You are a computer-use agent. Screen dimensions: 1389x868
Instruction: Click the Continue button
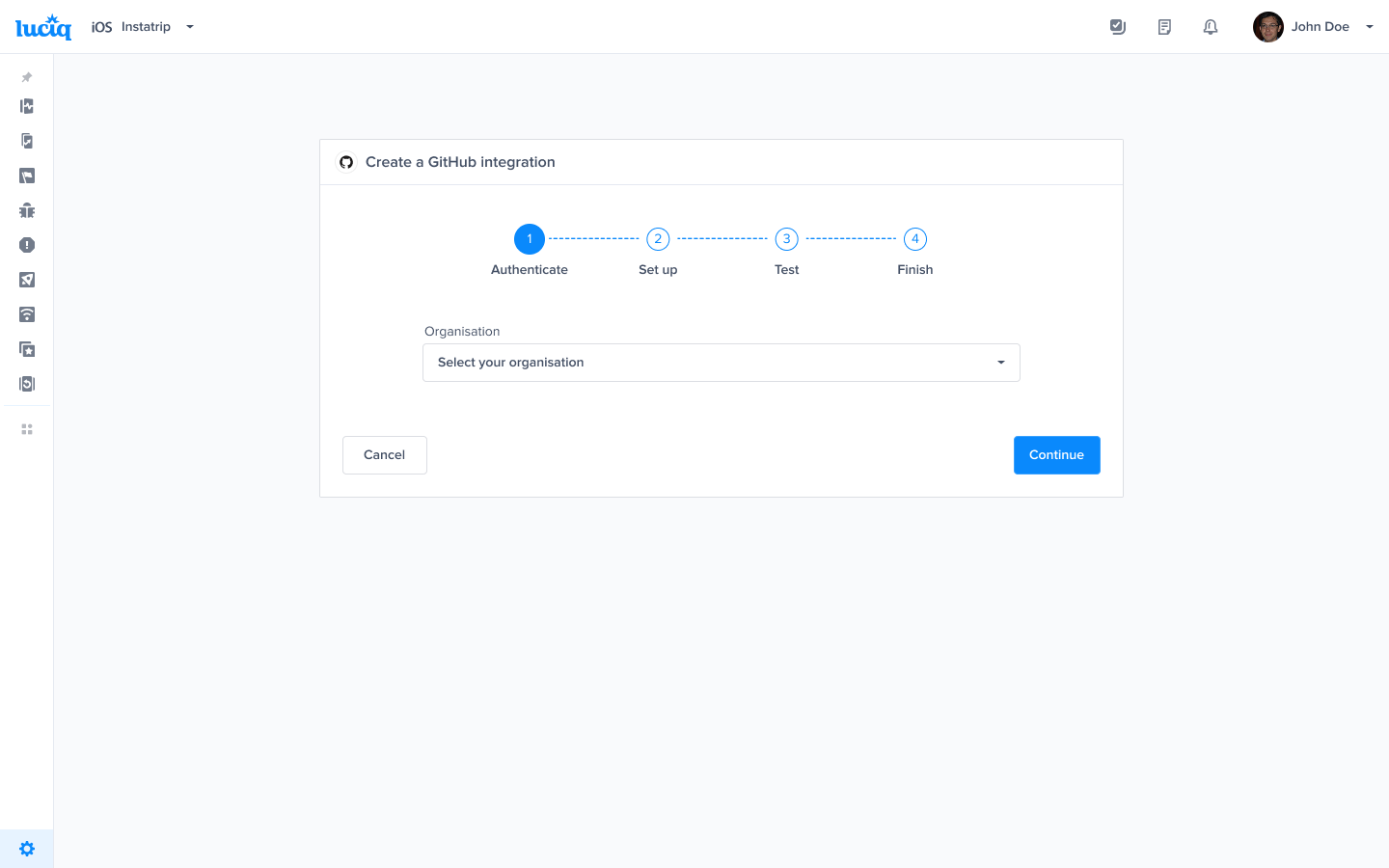[1056, 454]
